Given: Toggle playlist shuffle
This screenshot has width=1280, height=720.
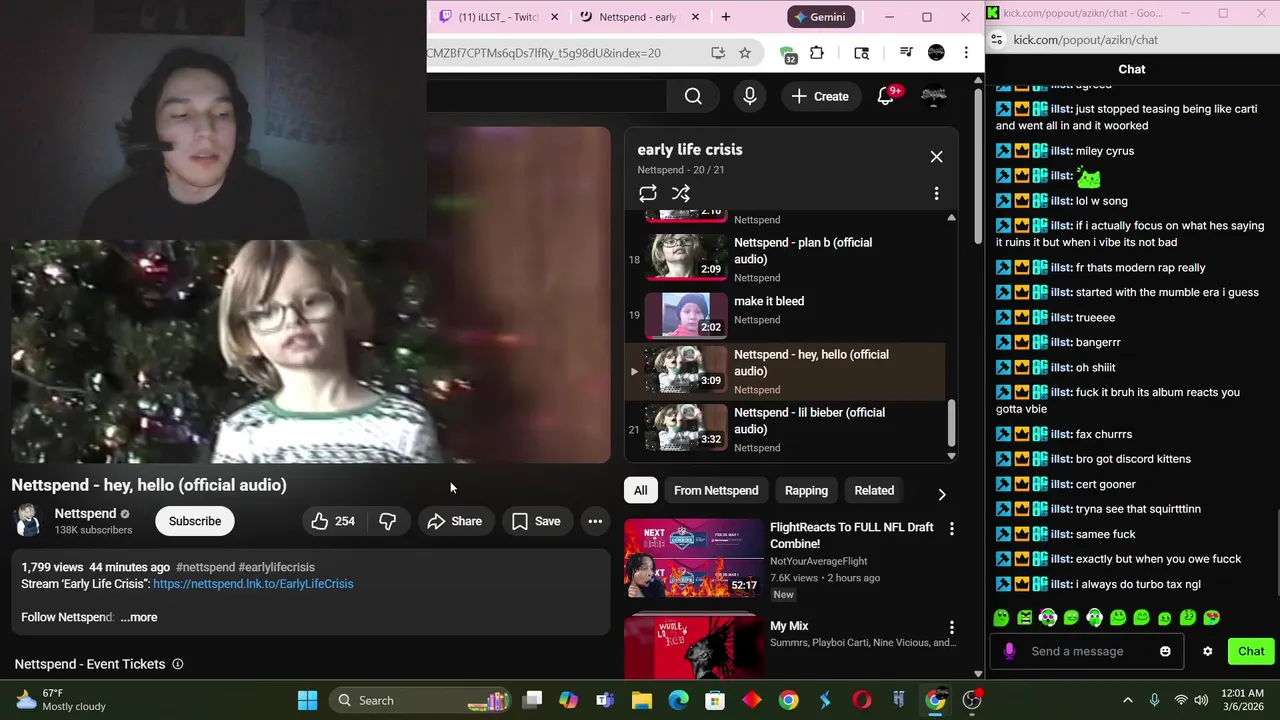Looking at the screenshot, I should click(681, 193).
